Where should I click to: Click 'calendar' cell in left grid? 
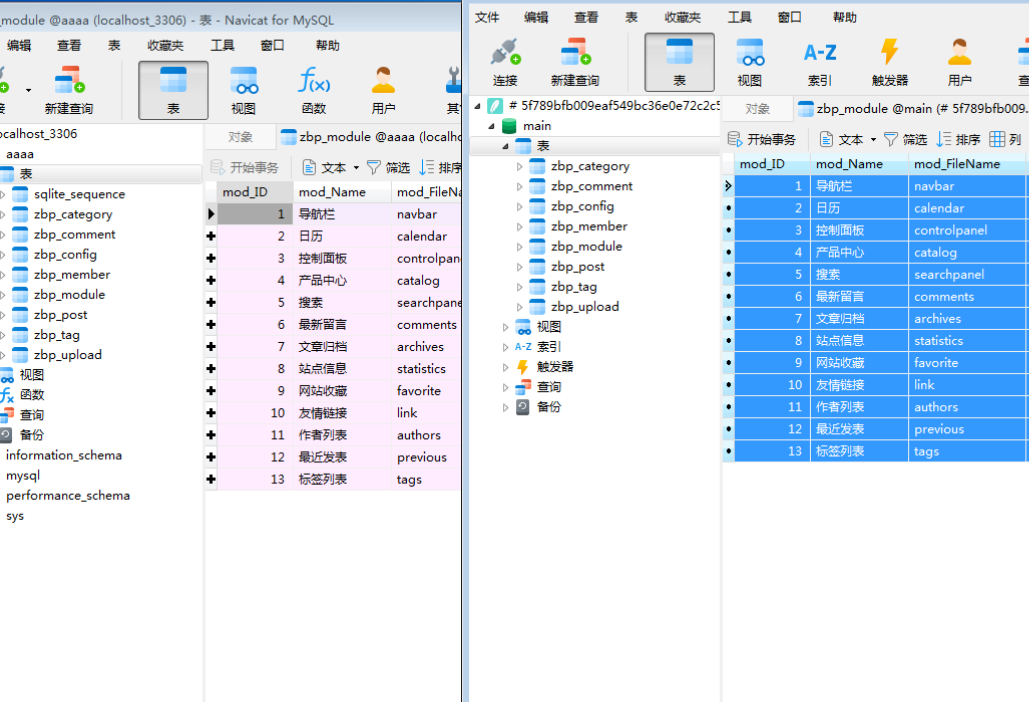pos(427,236)
